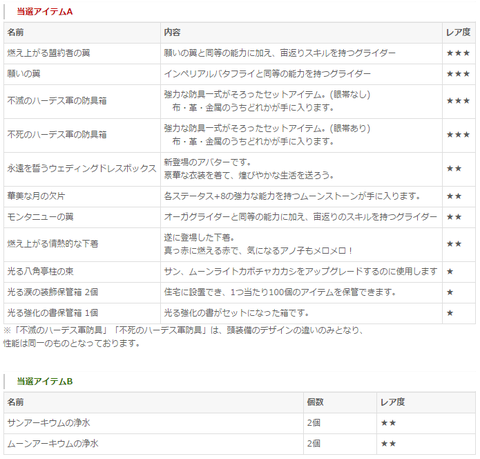Select 永遠を誓うウェディングドレスボックス cell

click(82, 168)
